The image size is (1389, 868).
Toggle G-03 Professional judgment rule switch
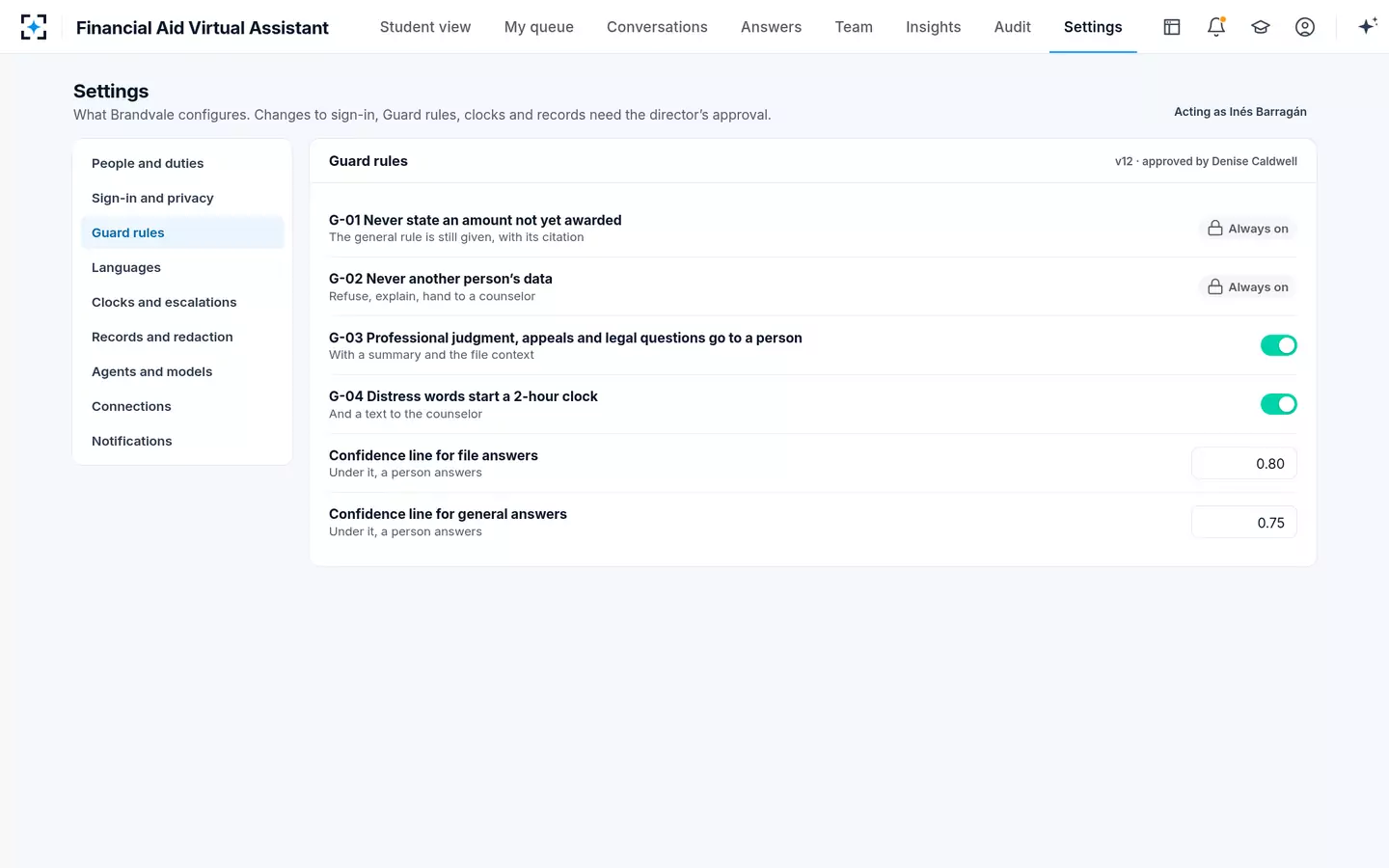click(1279, 345)
